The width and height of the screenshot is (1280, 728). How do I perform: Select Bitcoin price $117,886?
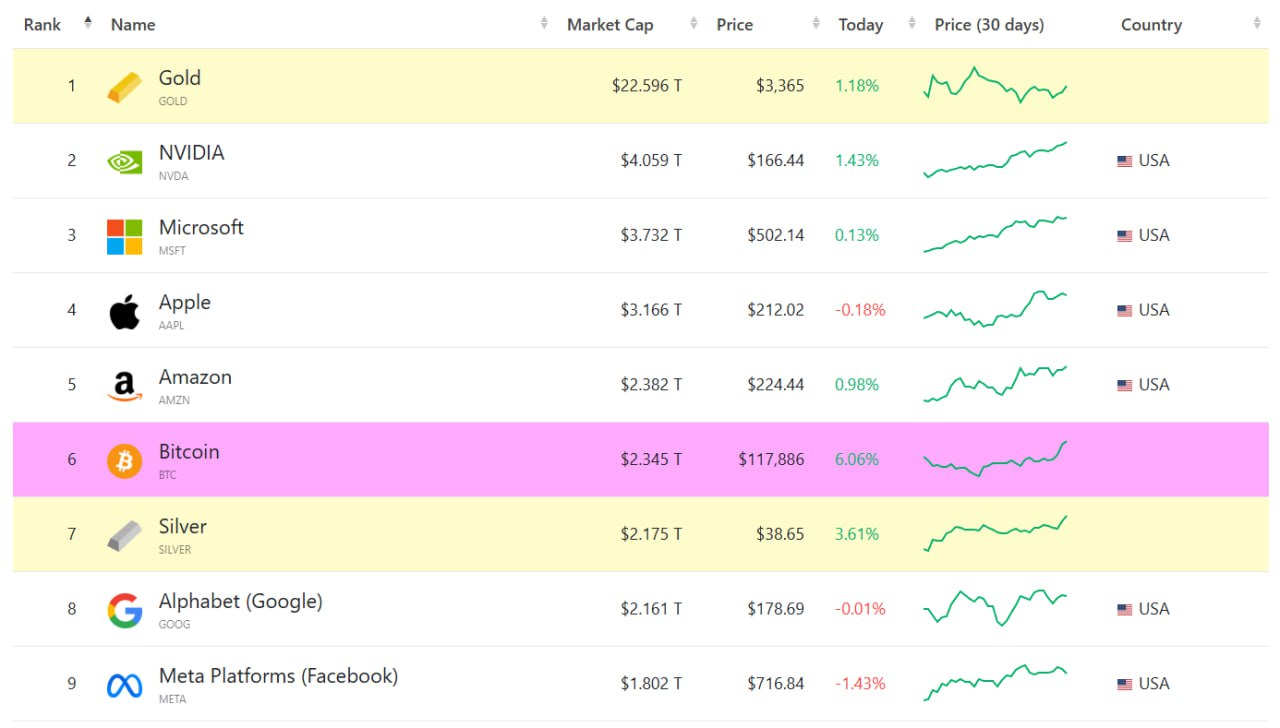[x=771, y=460]
